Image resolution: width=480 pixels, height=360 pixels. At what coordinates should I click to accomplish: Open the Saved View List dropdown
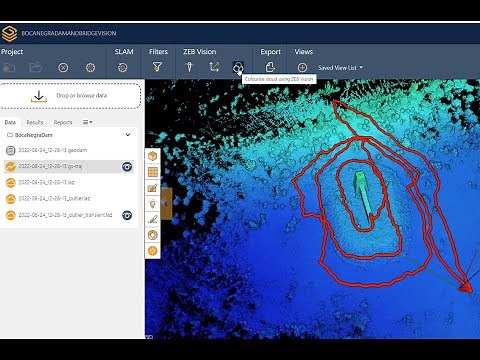(340, 68)
